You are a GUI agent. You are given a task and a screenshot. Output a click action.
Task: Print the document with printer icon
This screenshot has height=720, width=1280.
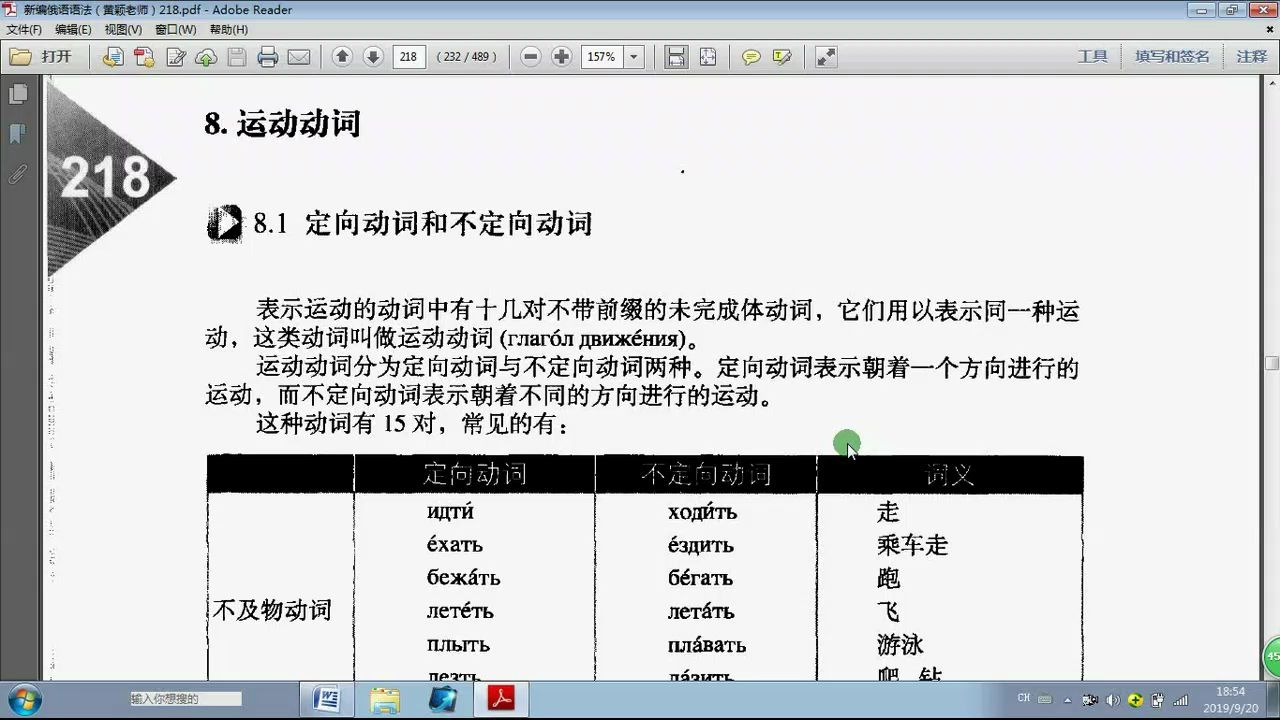pyautogui.click(x=267, y=57)
